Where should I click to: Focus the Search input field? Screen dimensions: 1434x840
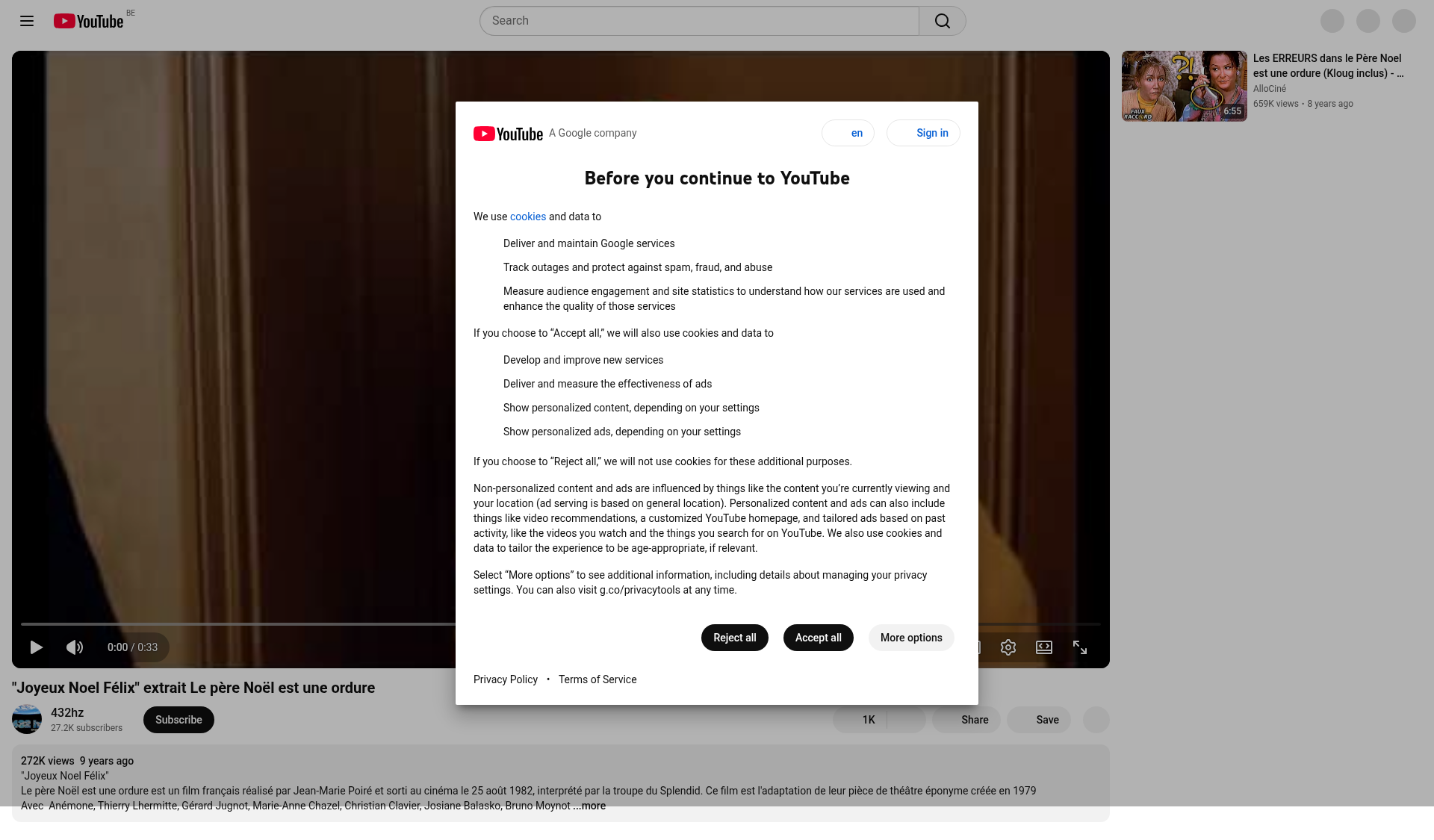(698, 21)
